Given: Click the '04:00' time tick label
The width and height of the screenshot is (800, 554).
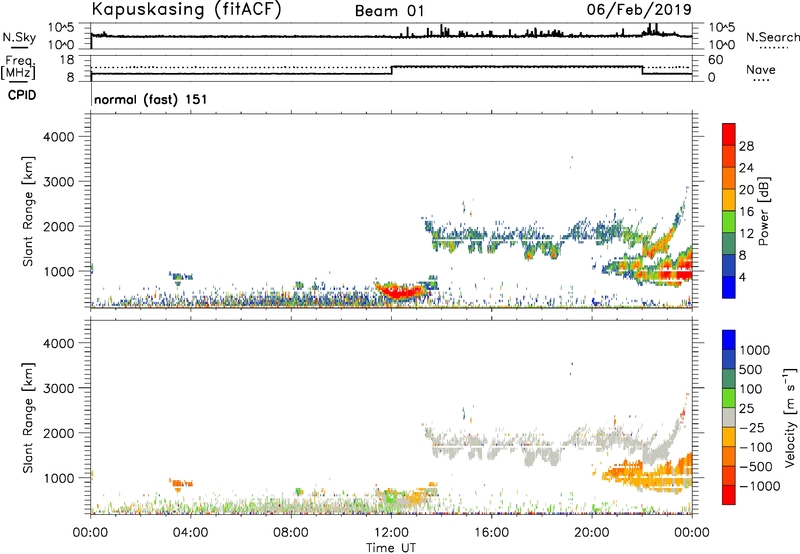Looking at the screenshot, I should [x=190, y=533].
